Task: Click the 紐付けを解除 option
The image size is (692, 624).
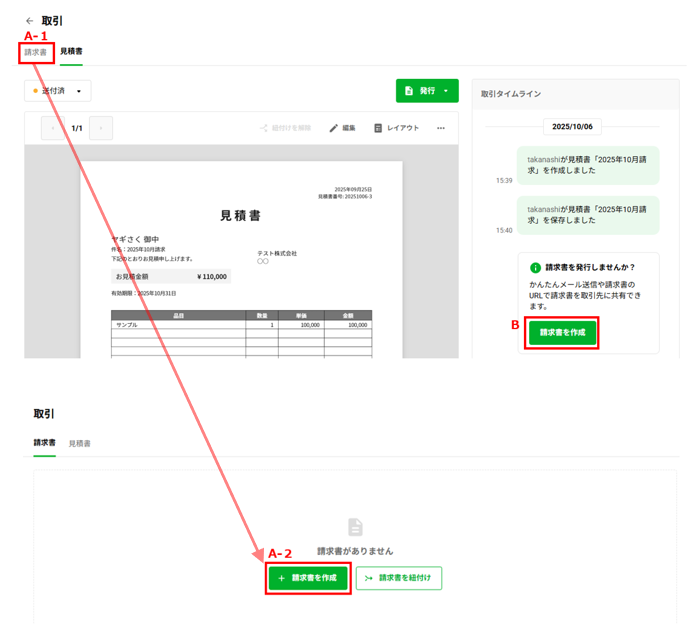Action: pyautogui.click(x=286, y=128)
